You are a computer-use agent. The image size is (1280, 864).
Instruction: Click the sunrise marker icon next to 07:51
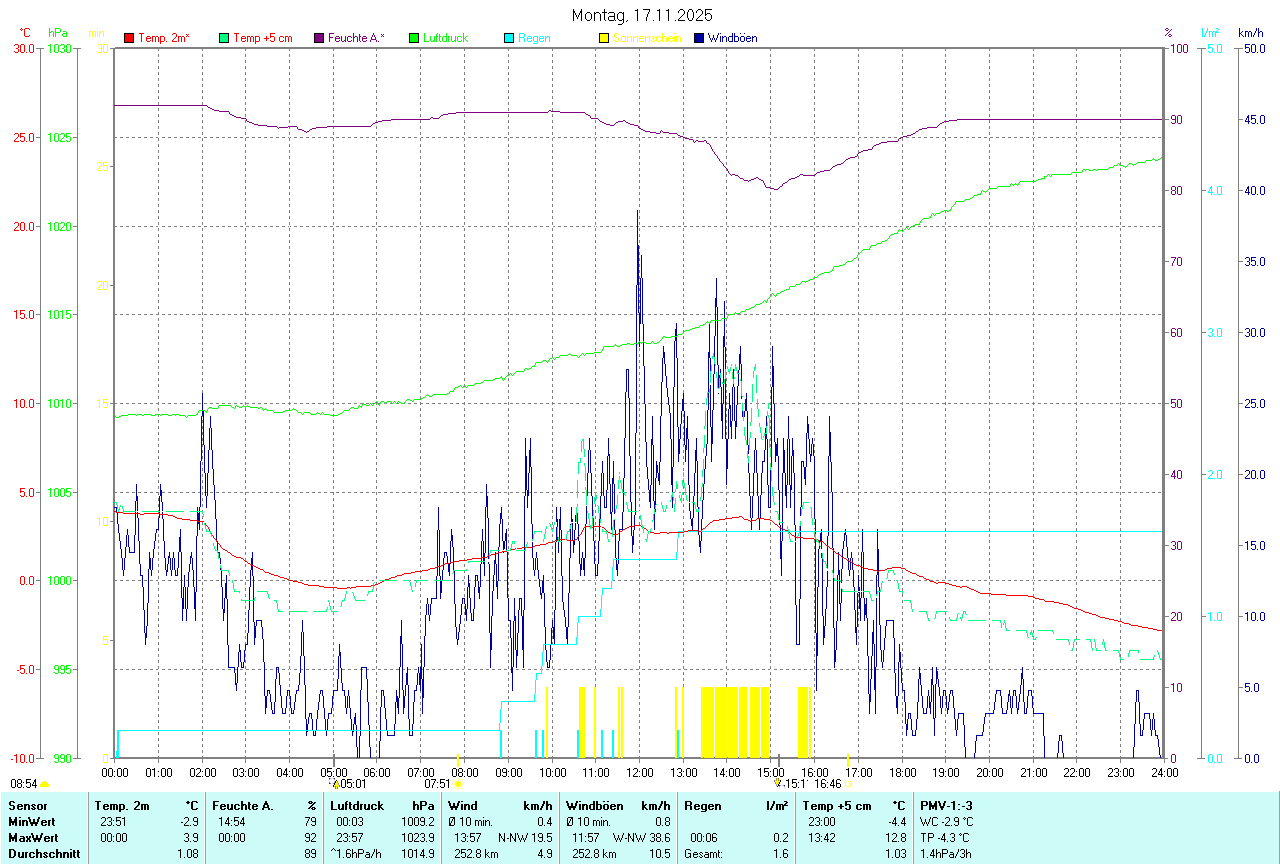click(x=458, y=785)
